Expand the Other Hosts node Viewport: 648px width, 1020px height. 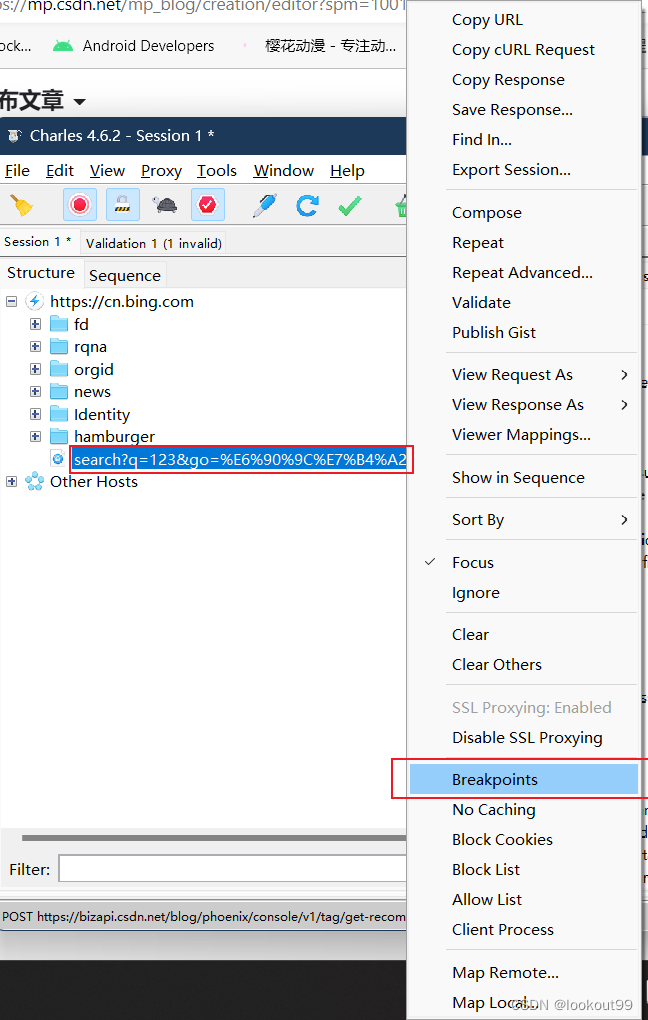[11, 481]
